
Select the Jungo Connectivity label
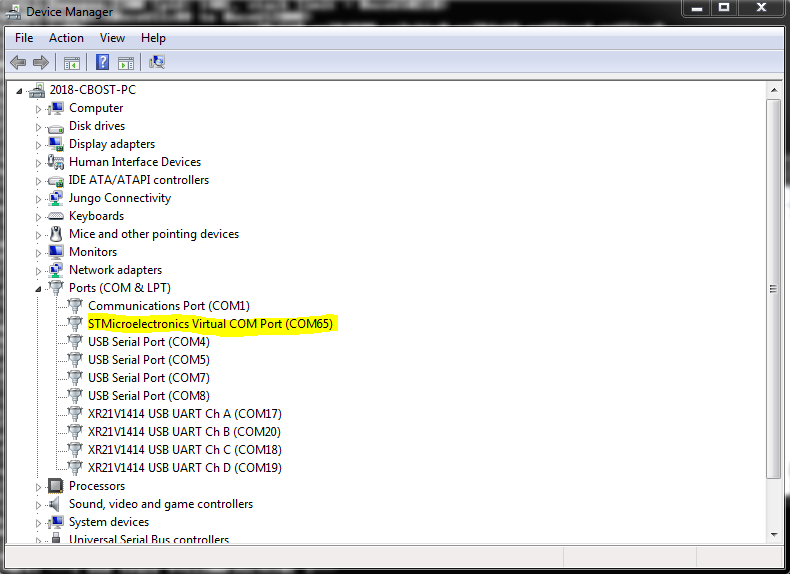tap(120, 198)
